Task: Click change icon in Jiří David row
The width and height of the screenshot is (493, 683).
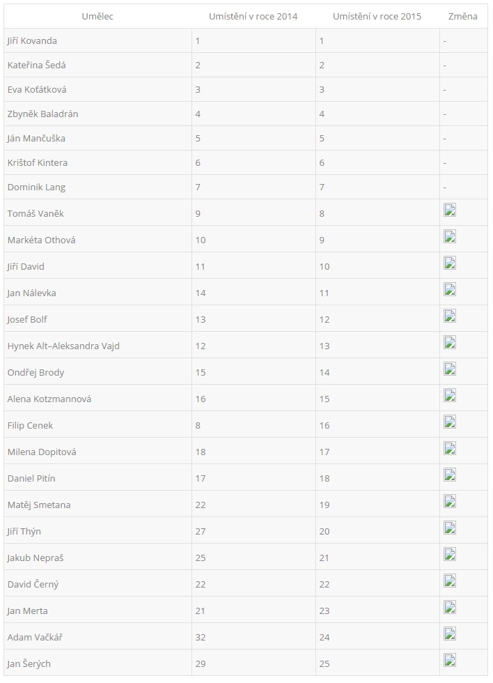Action: [449, 263]
